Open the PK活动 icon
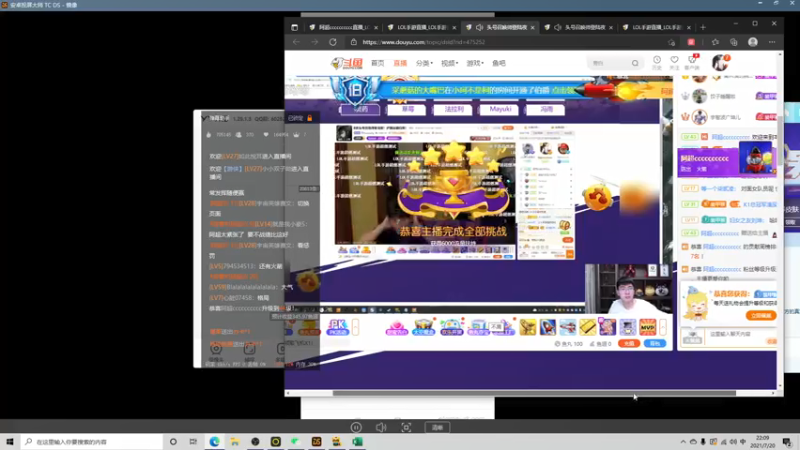800x450 pixels. click(x=337, y=327)
